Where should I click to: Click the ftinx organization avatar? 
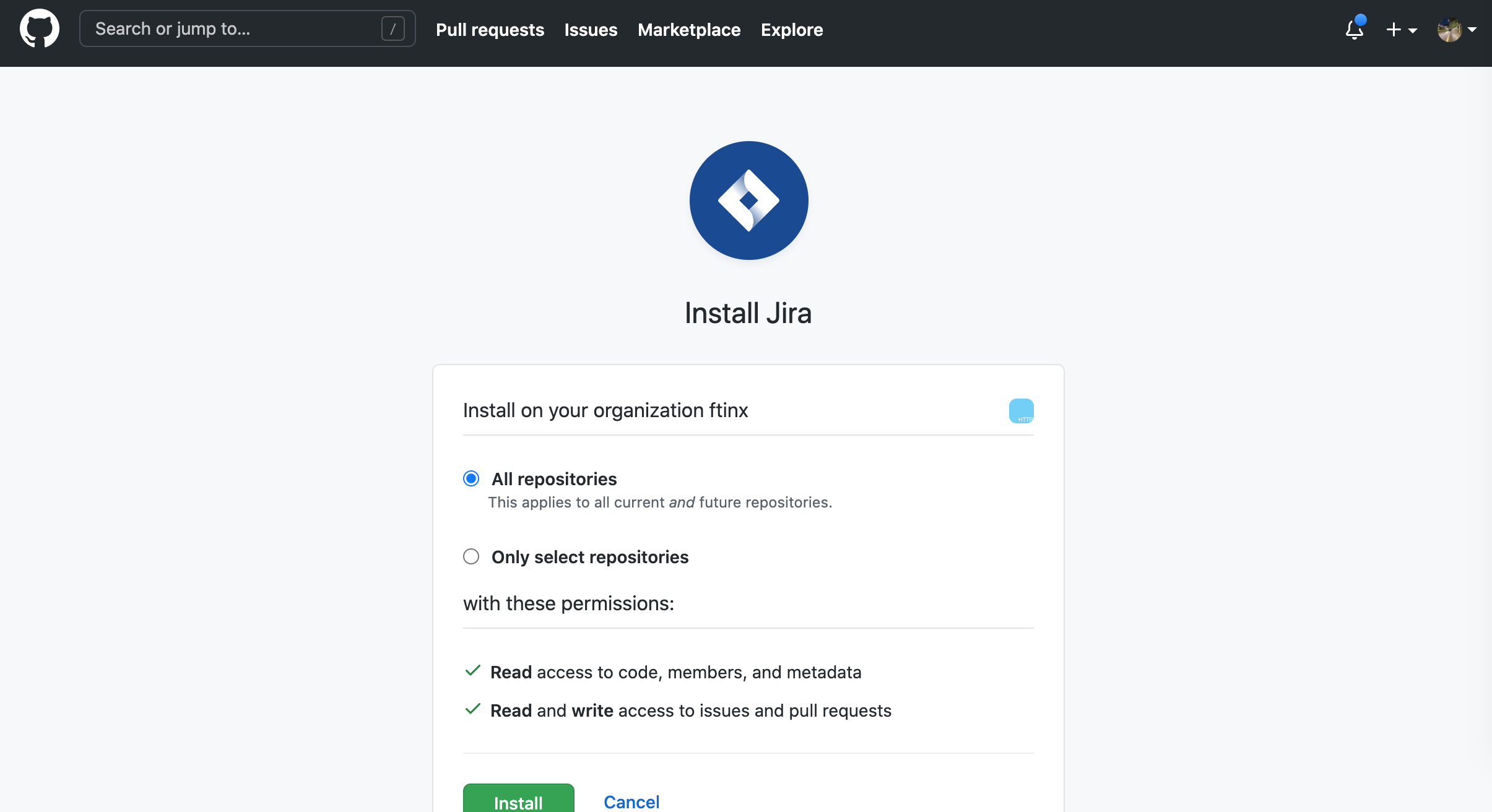point(1021,411)
